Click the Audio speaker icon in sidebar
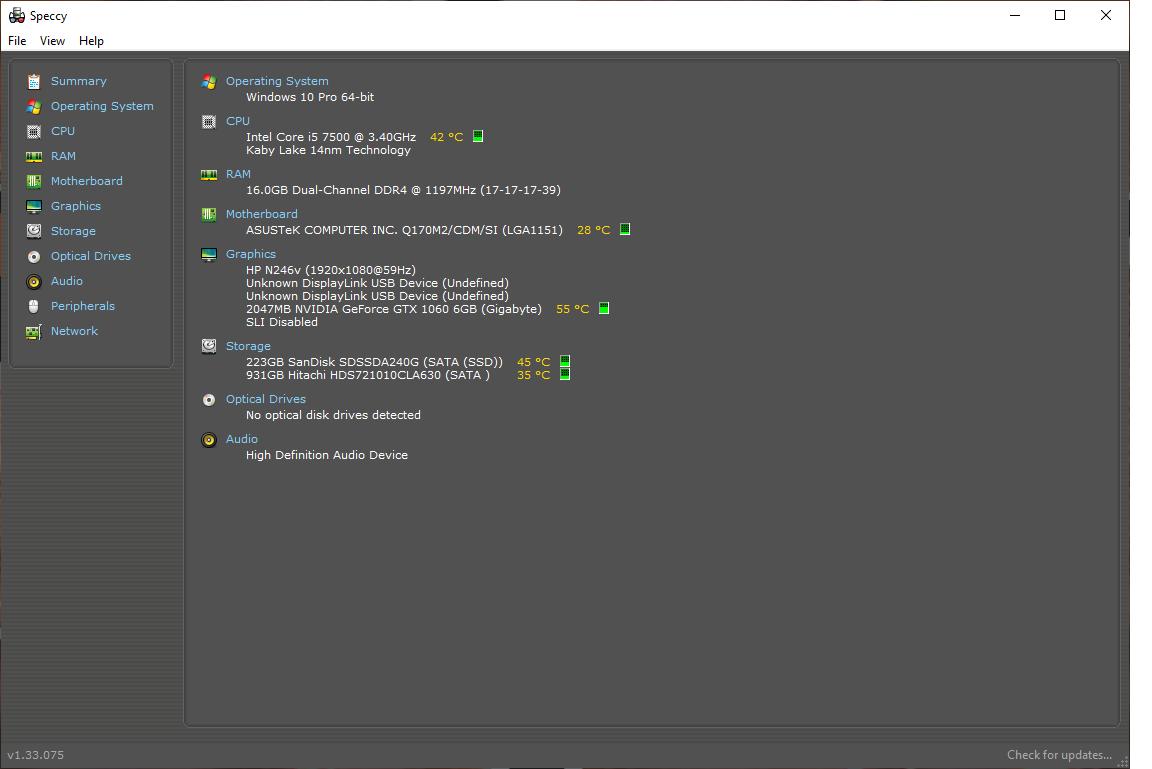The width and height of the screenshot is (1152, 769). tap(34, 281)
